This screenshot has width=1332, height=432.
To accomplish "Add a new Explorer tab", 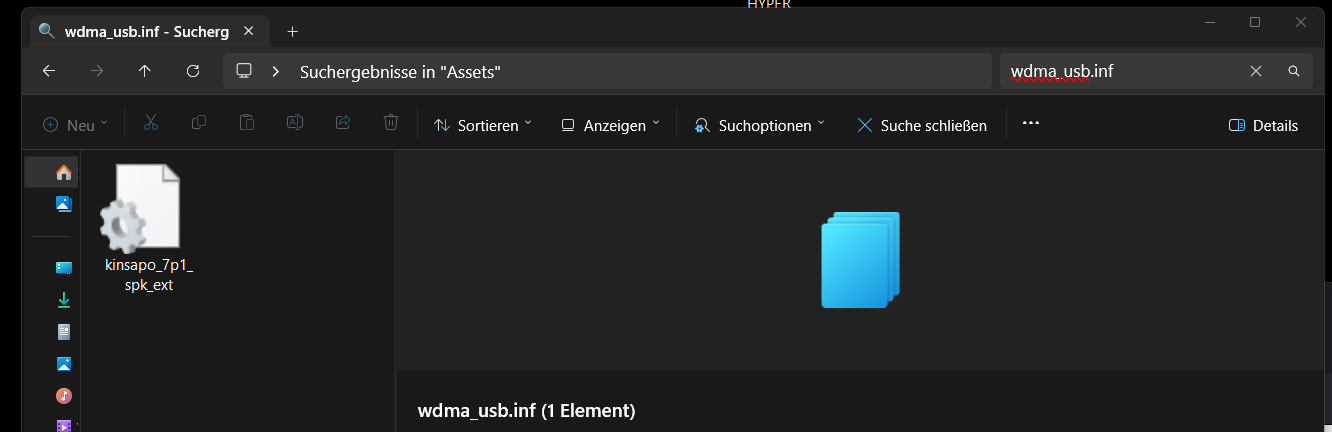I will tap(292, 32).
